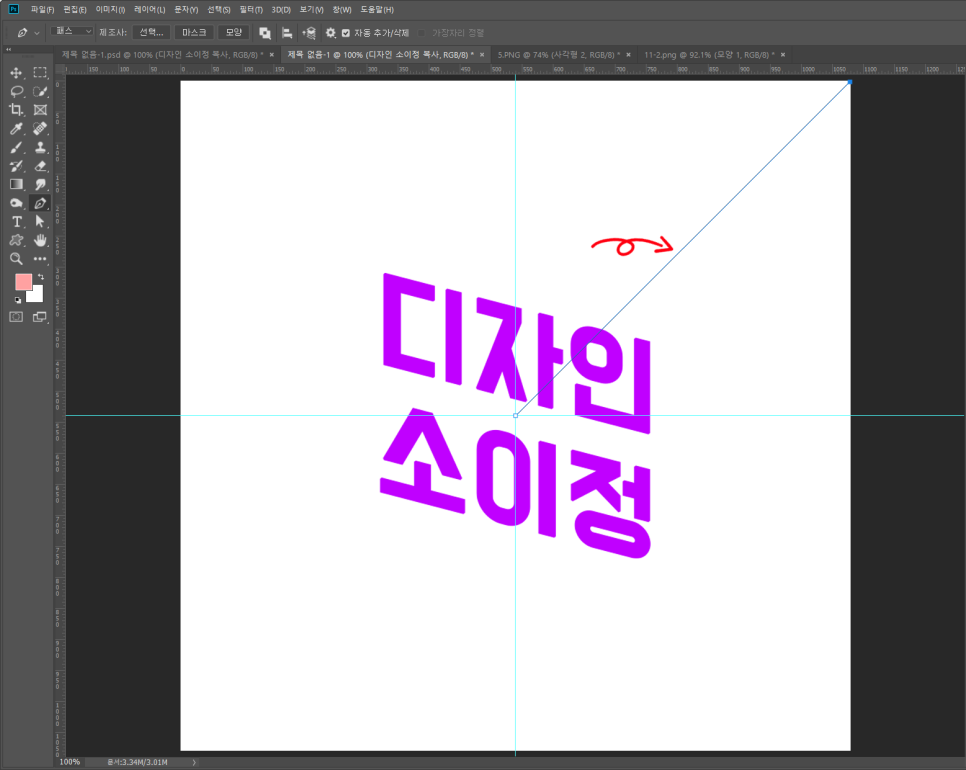Screen dimensions: 966x770
Task: Choose the Hand tool
Action: (40, 240)
